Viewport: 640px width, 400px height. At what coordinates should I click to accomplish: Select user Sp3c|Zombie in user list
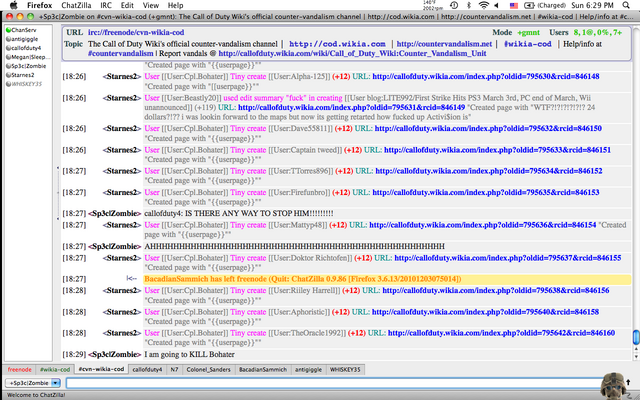29,66
